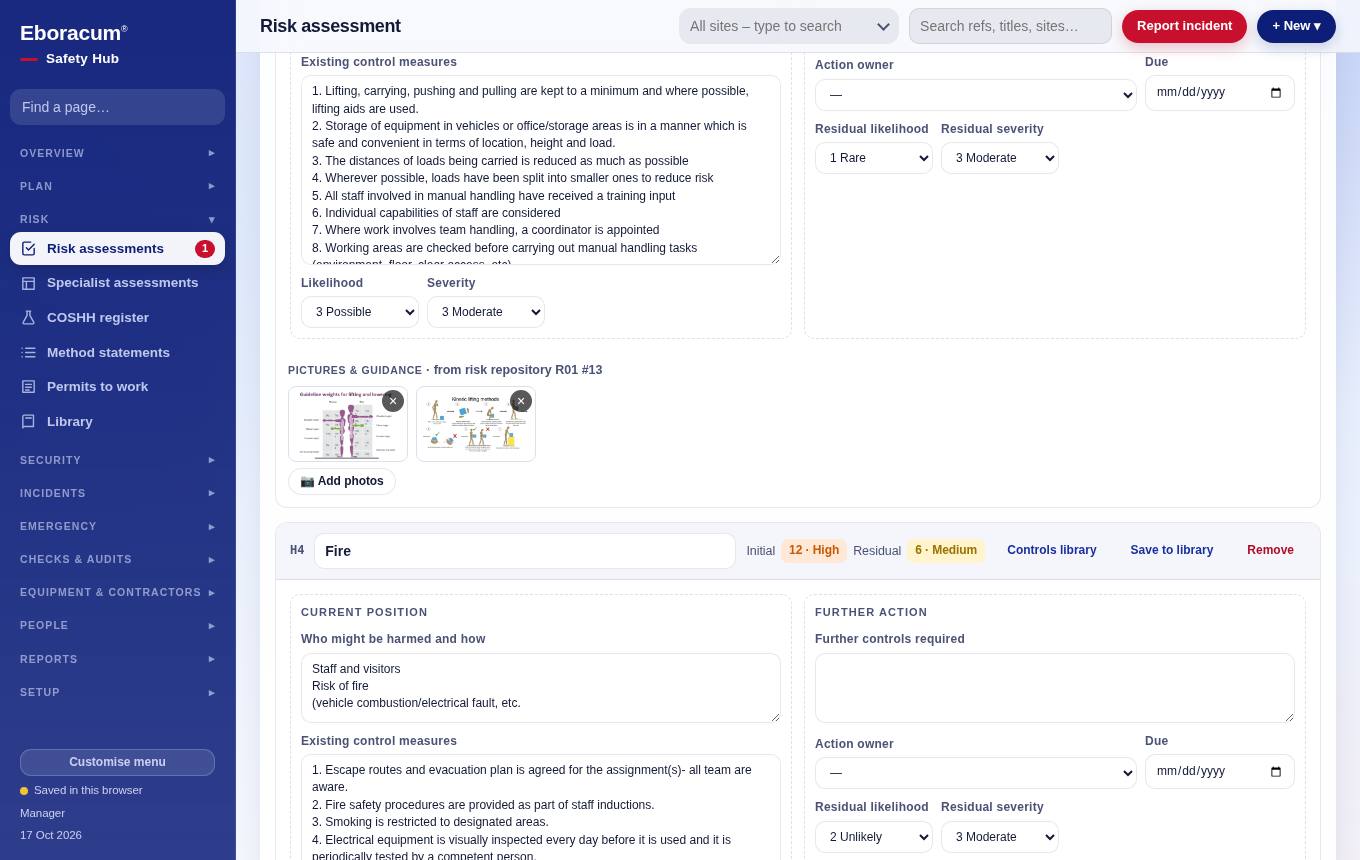Screen dimensions: 1360x860
Task: Click the Report incident button
Action: click(1184, 26)
